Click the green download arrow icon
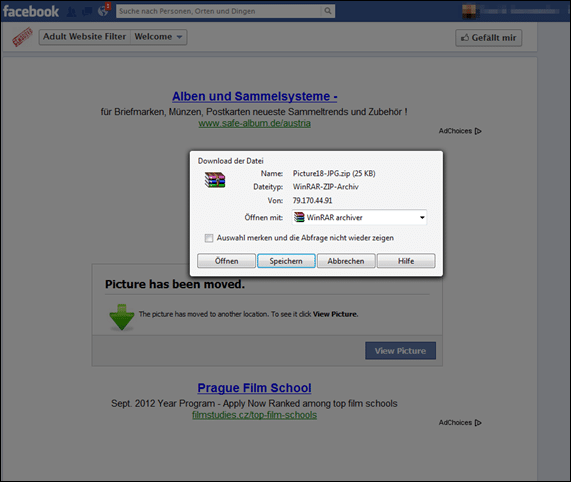The image size is (571, 482). [x=122, y=317]
